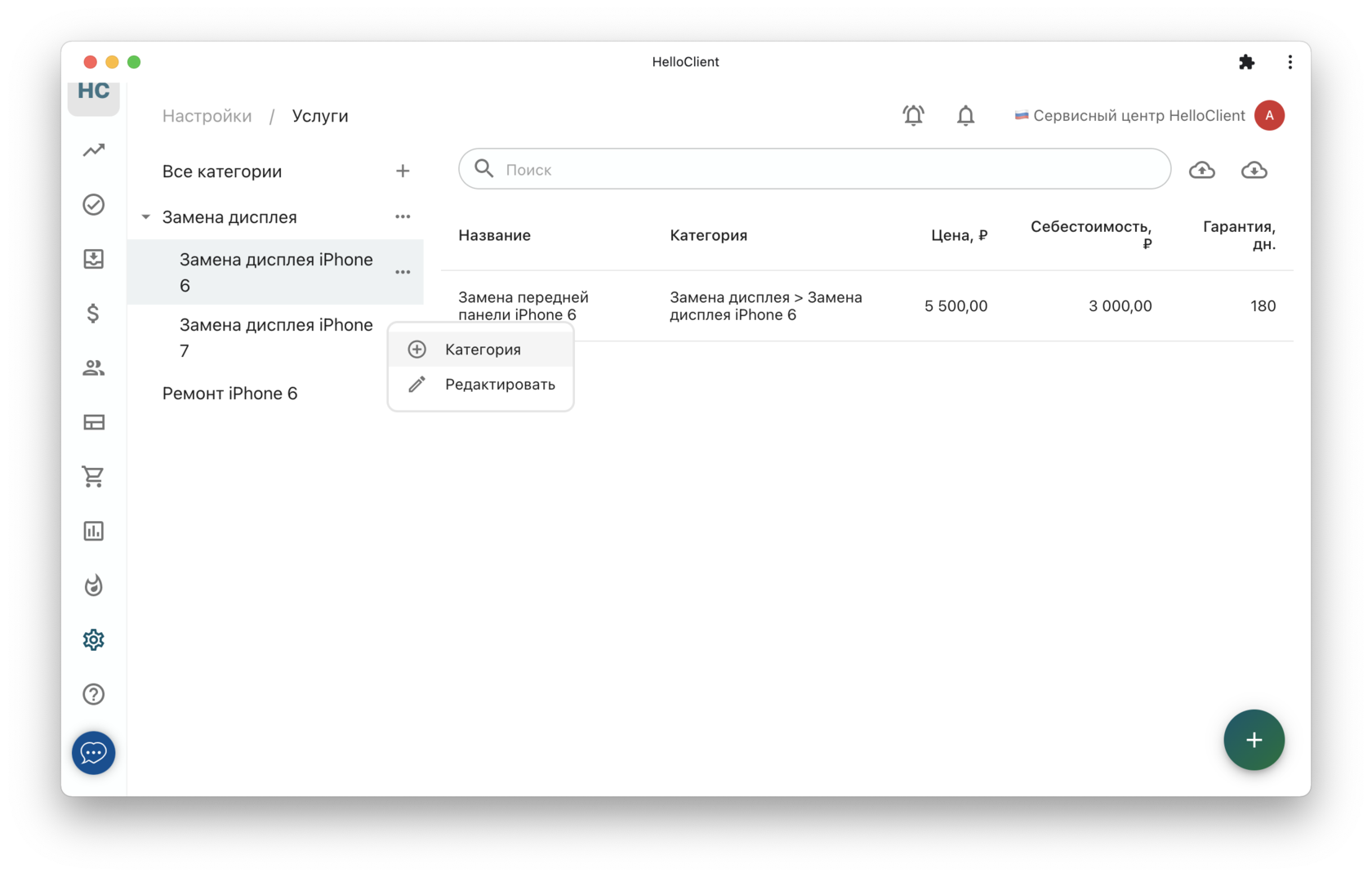Open options for Замена дисплея iPhone 6
The height and width of the screenshot is (877, 1372).
pos(403,272)
